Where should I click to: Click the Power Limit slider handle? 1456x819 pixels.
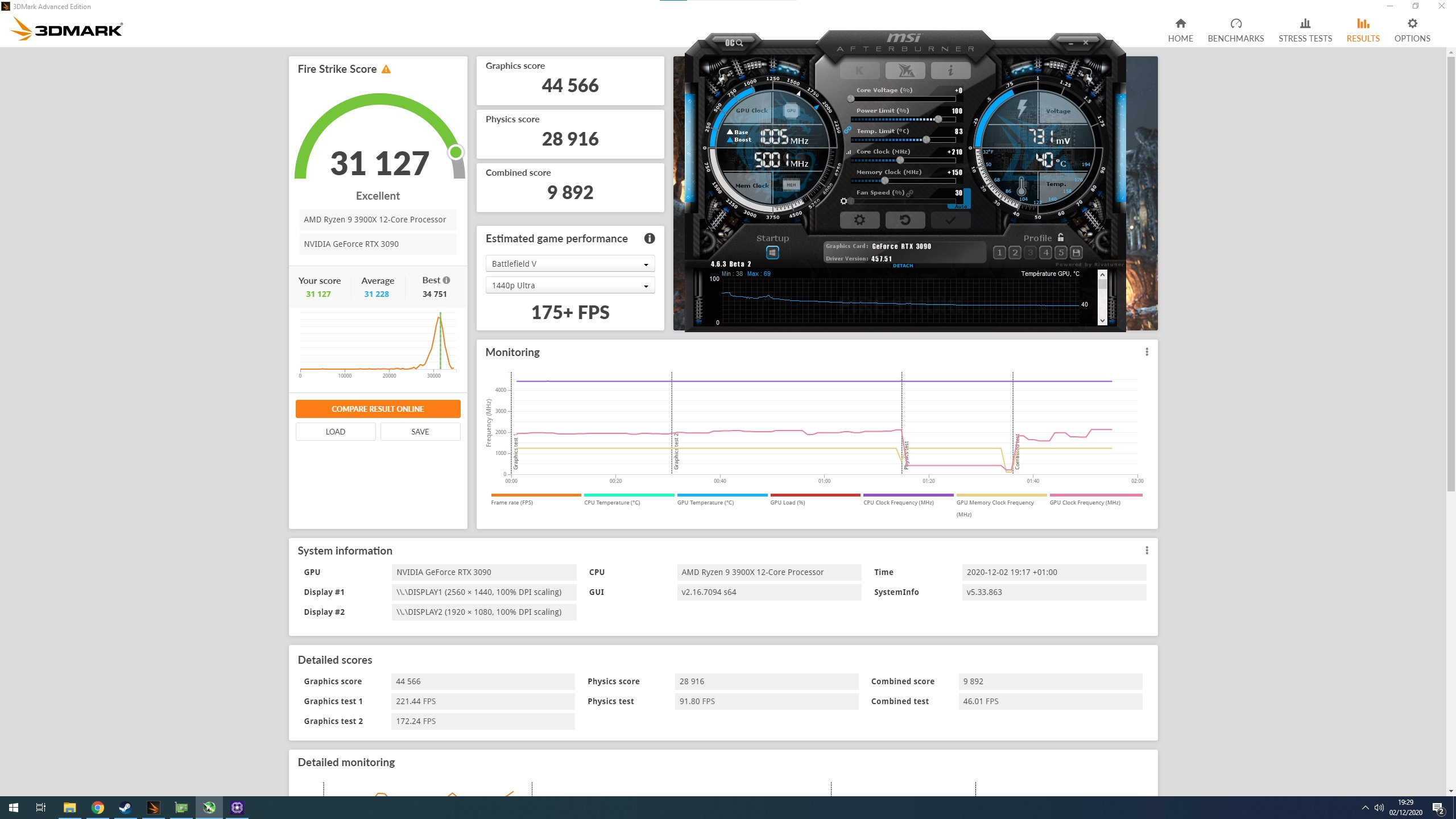[938, 119]
